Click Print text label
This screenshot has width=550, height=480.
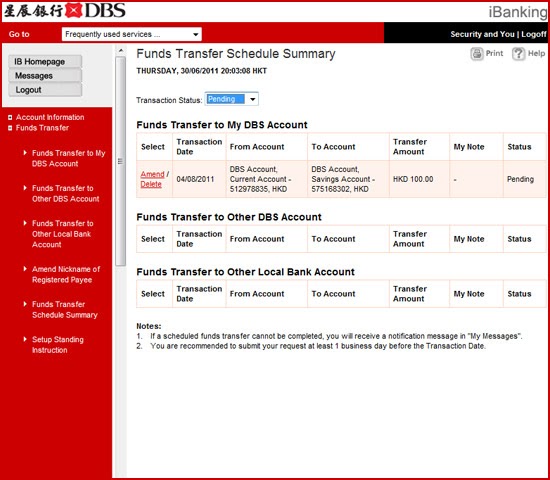coord(494,54)
